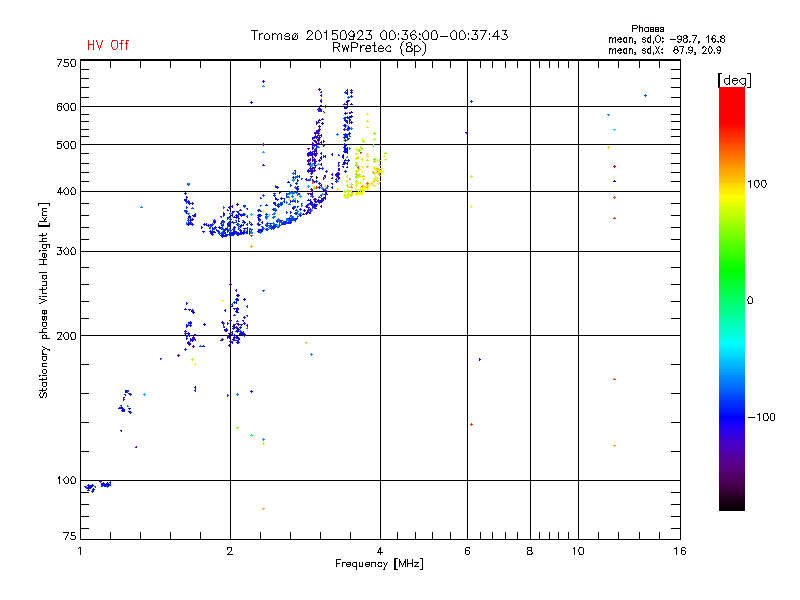Screen dimensions: 800x600
Task: Click the x-axis tick label '6'
Action: [x=467, y=551]
